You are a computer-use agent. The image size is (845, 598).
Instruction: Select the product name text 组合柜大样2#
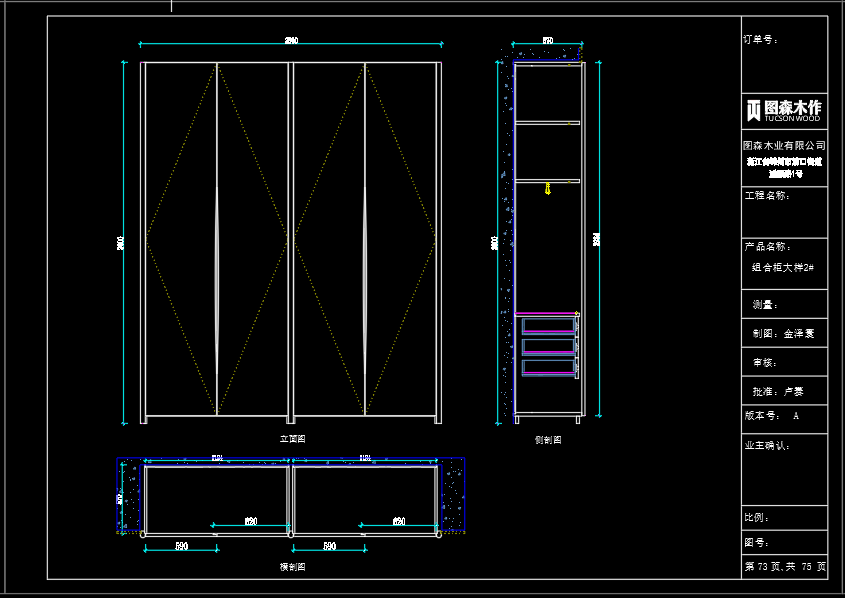point(783,268)
